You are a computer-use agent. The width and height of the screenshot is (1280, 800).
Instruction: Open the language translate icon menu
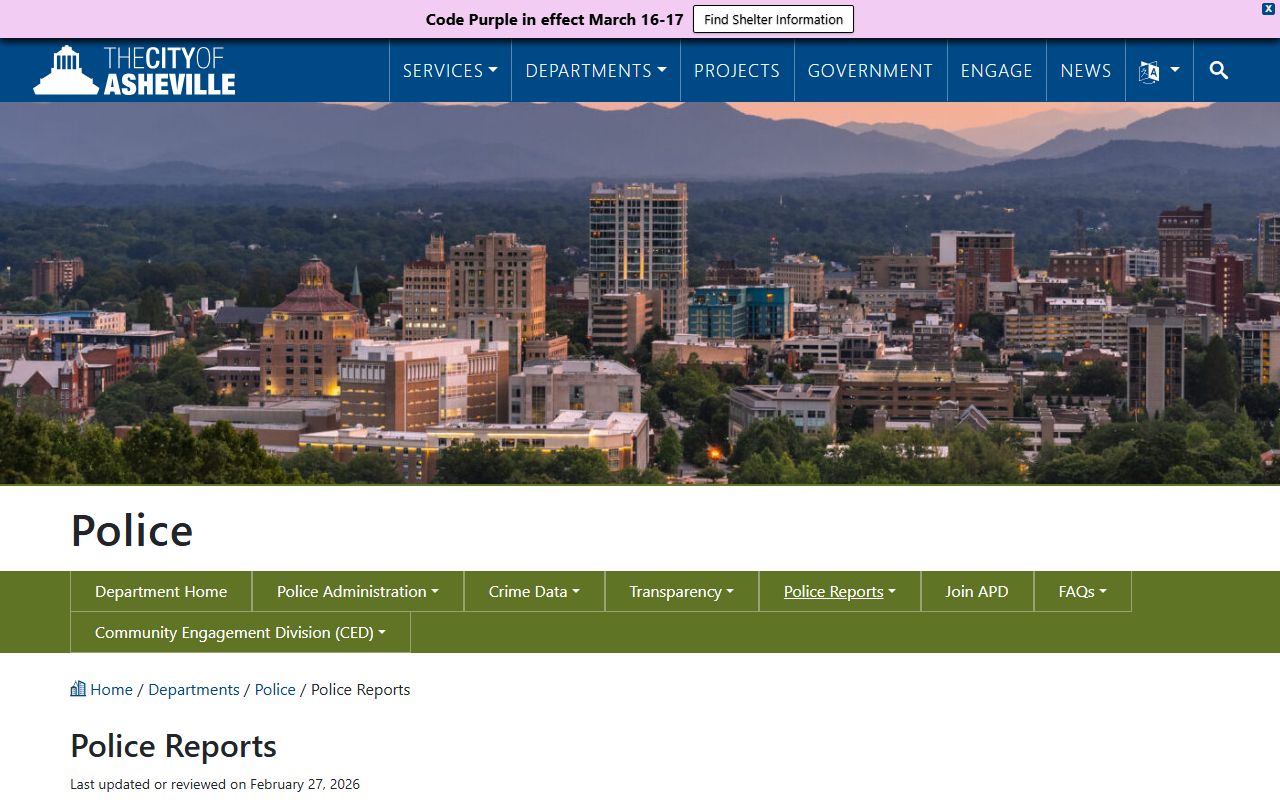click(x=1159, y=71)
